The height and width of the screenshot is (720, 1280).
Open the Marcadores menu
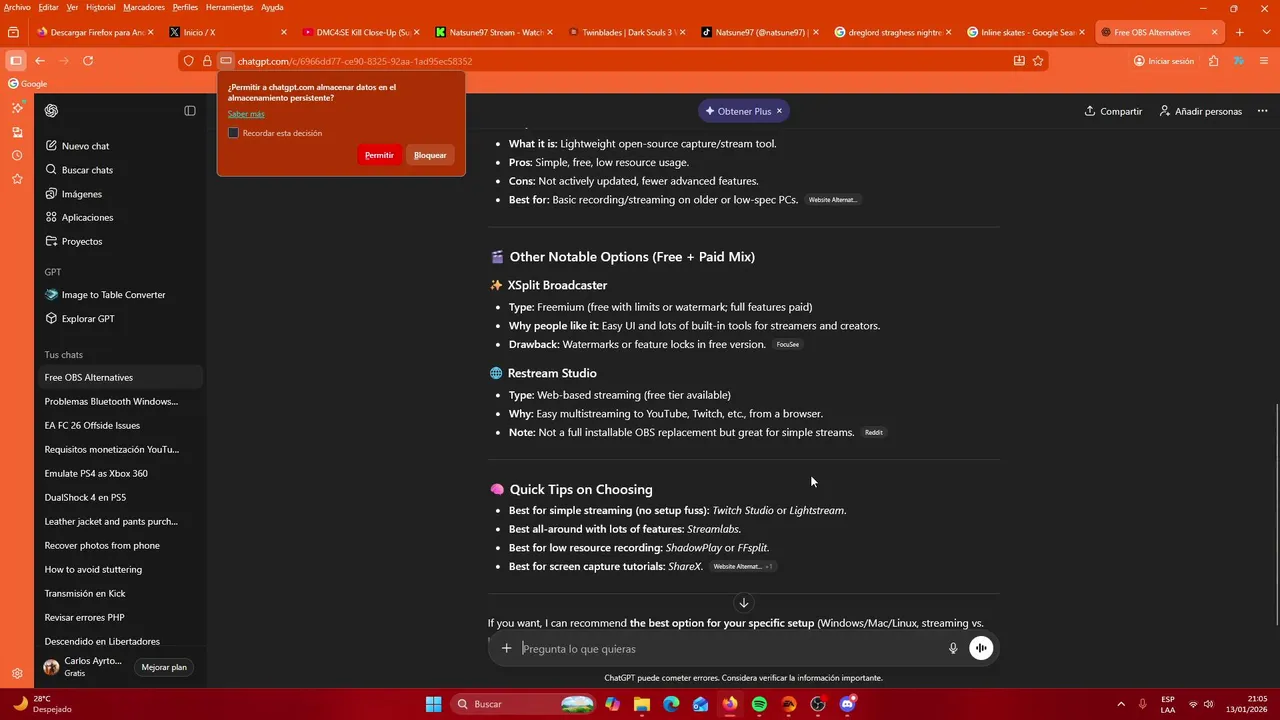(x=144, y=7)
